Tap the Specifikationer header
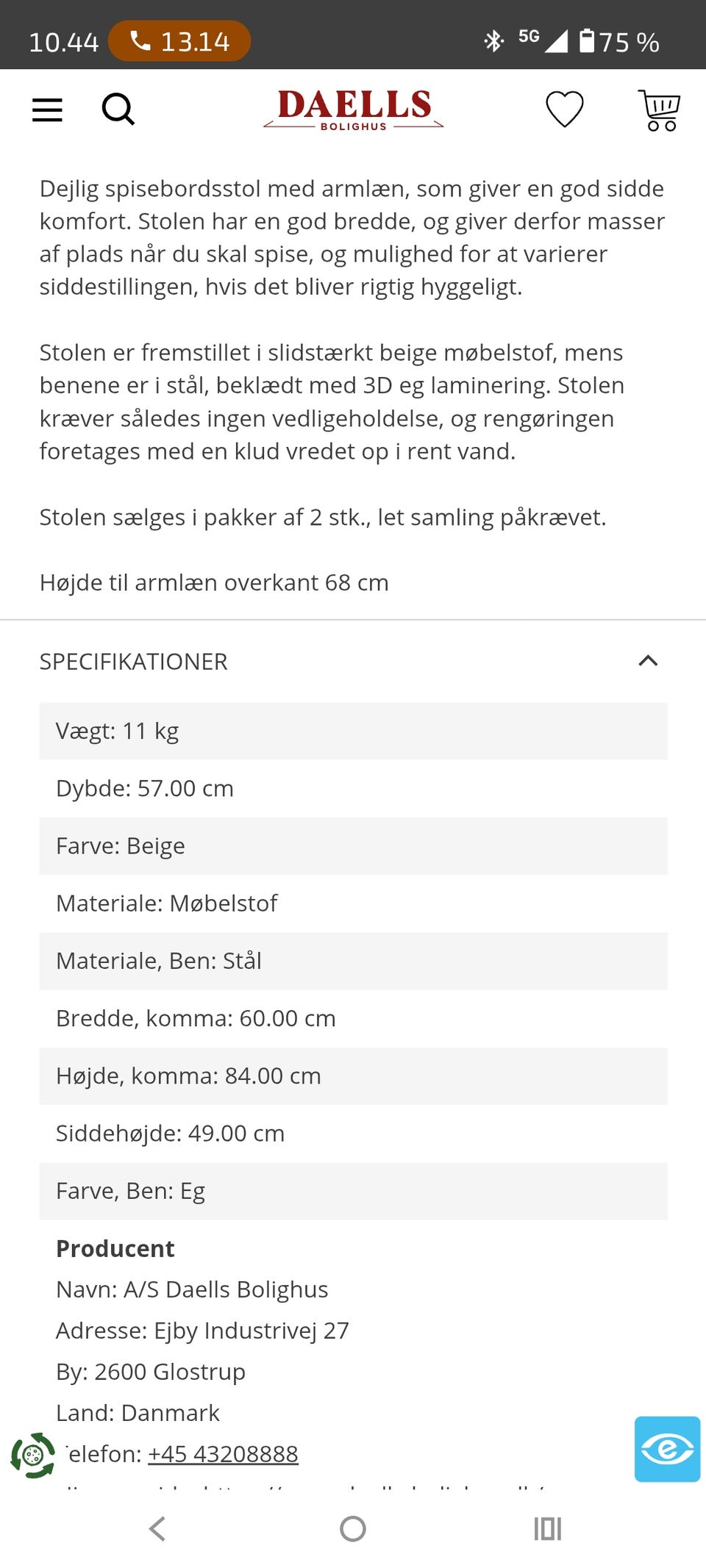This screenshot has width=706, height=1568. point(134,662)
